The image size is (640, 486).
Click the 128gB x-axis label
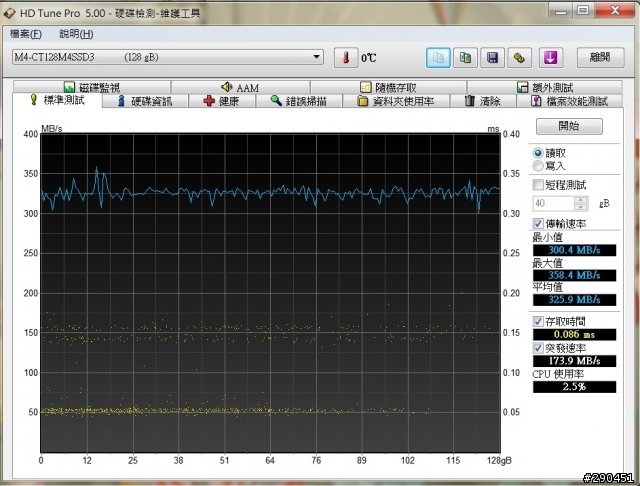tap(499, 461)
